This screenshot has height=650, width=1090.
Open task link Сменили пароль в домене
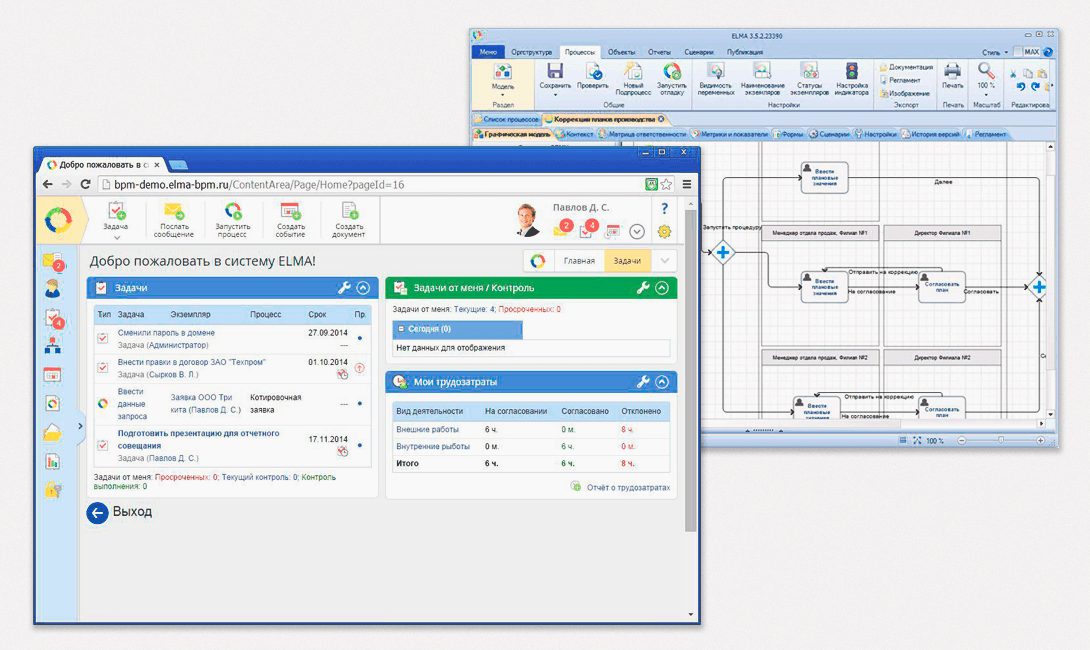166,333
